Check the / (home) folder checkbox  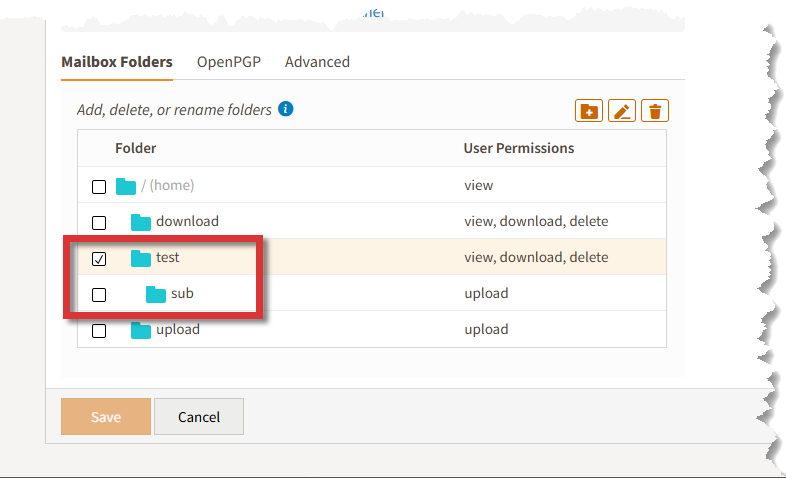click(99, 187)
